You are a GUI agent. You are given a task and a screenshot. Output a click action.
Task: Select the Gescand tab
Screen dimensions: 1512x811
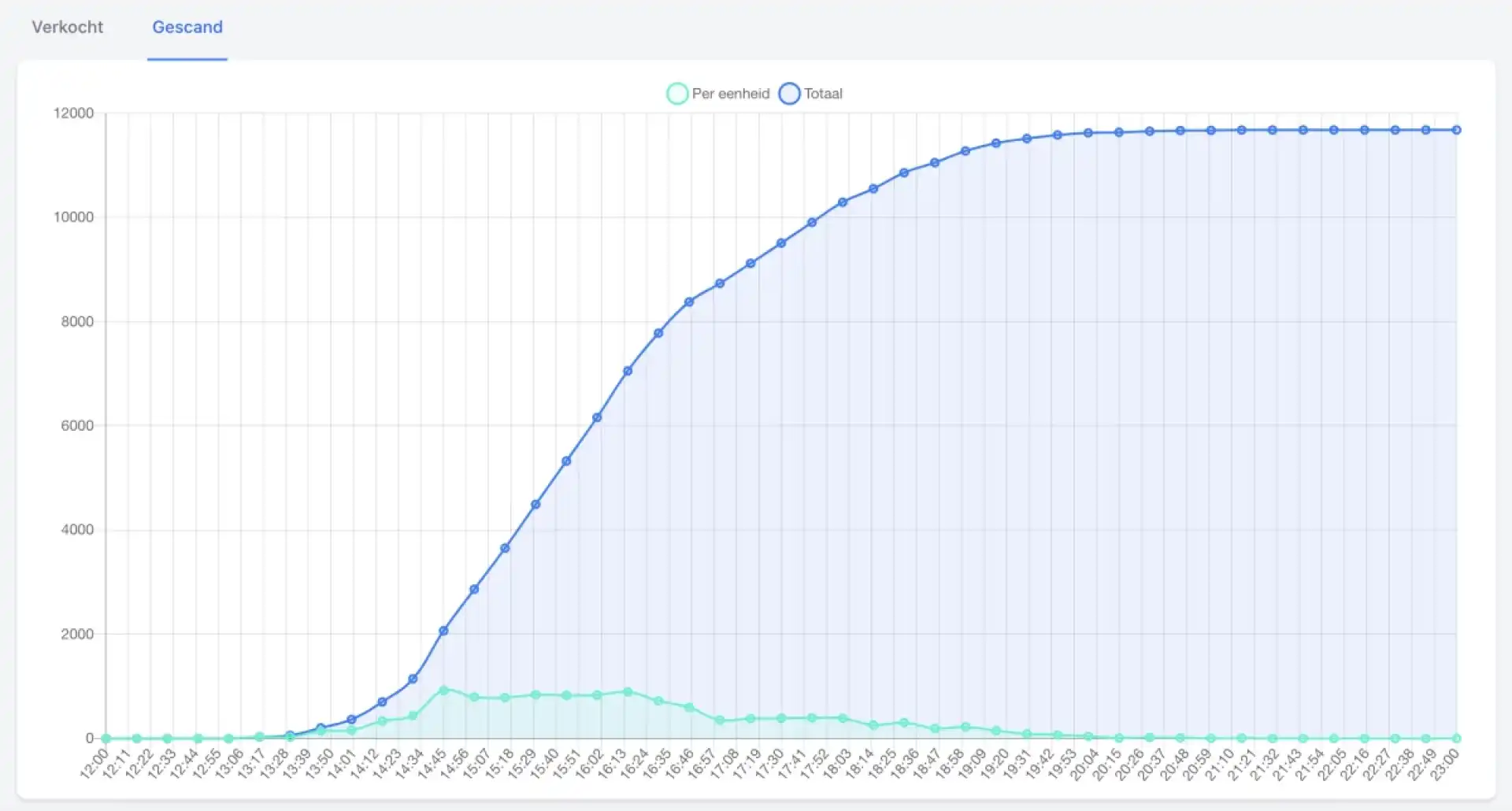coord(187,28)
